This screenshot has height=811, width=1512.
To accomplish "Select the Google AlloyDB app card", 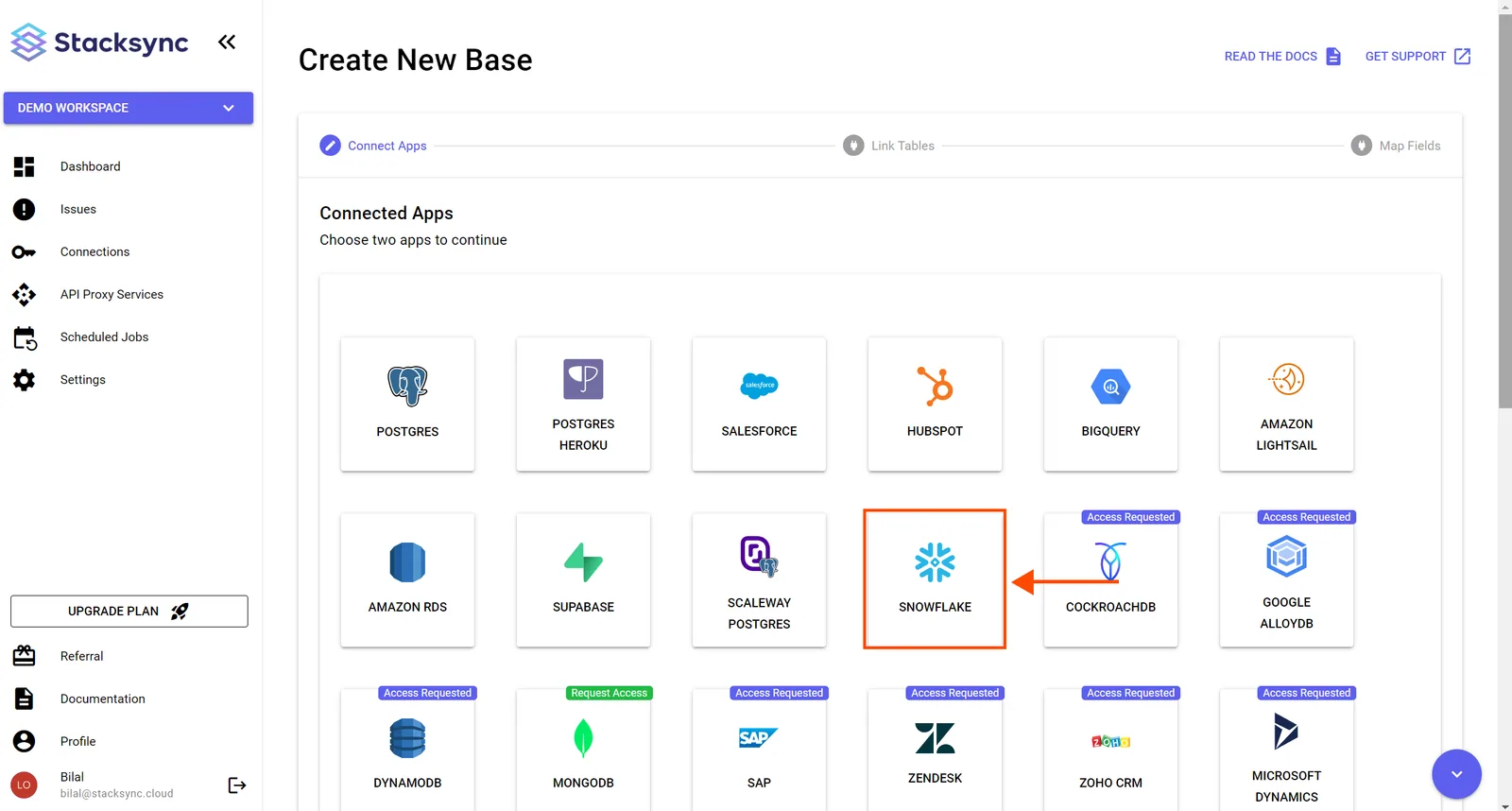I will pyautogui.click(x=1286, y=580).
